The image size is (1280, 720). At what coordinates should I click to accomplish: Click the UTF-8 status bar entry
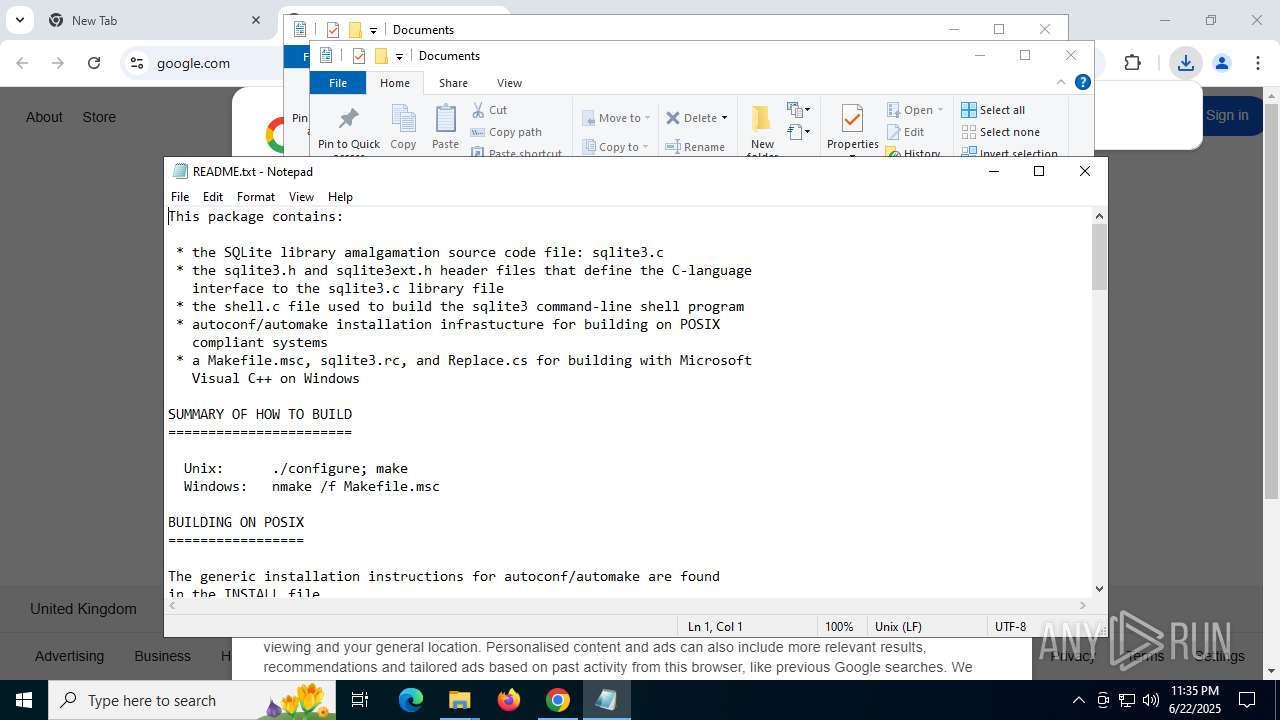[1010, 626]
